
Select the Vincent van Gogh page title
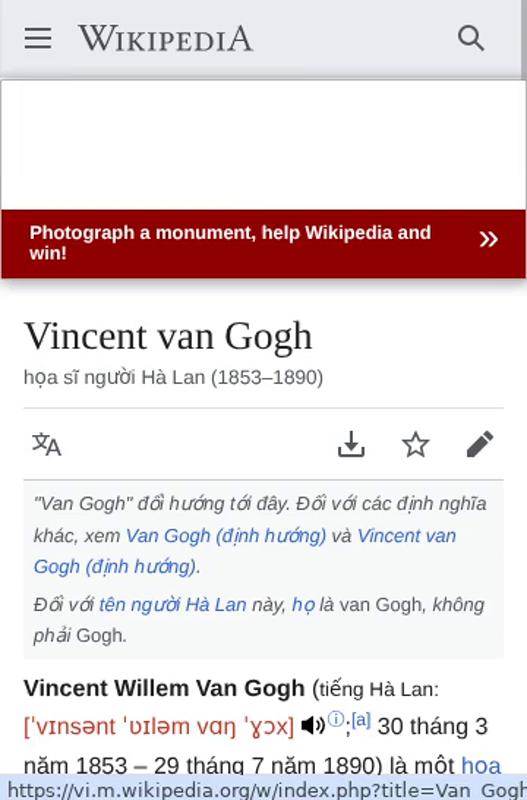point(168,336)
